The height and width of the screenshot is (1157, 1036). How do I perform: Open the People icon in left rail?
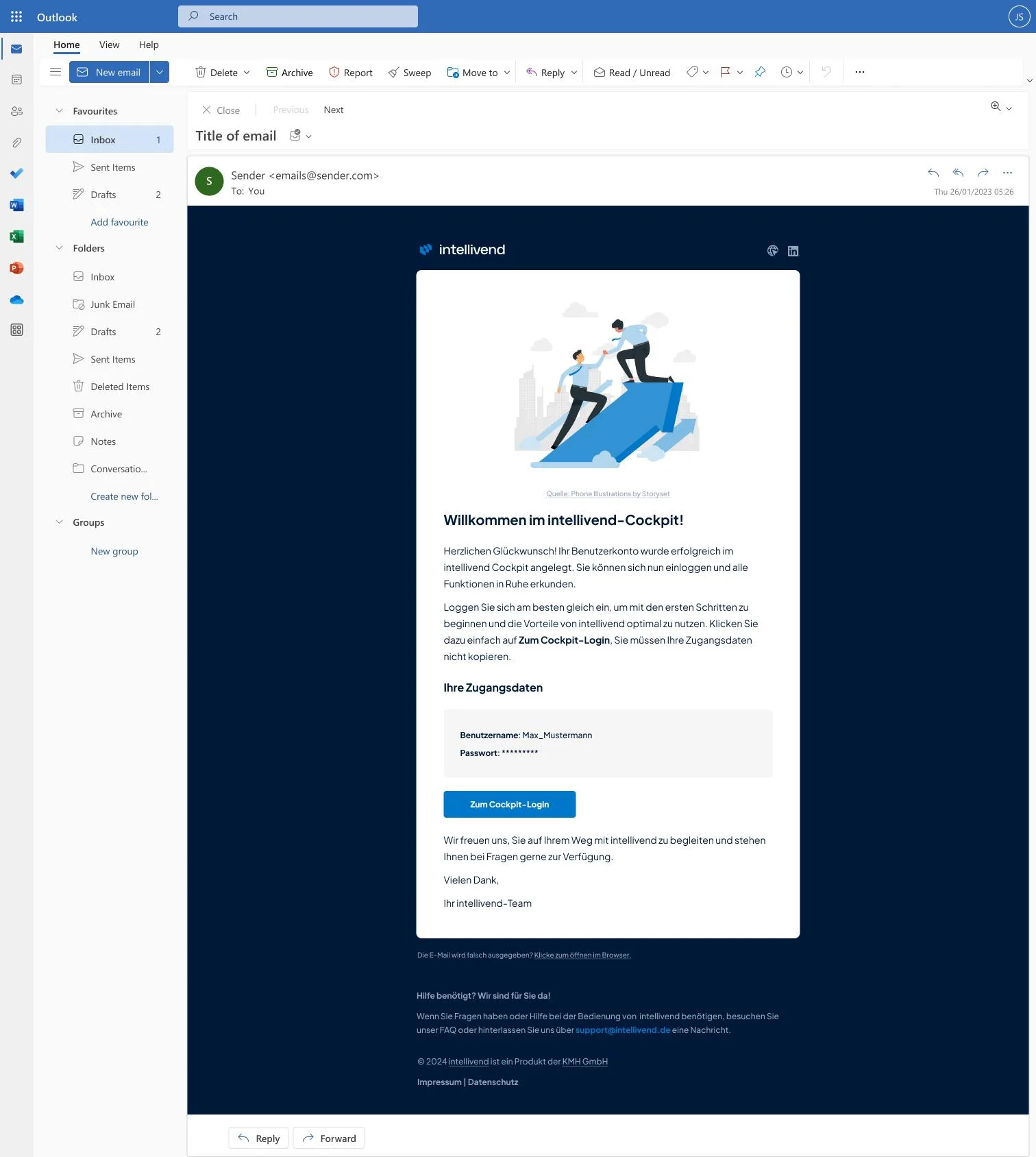tap(16, 111)
